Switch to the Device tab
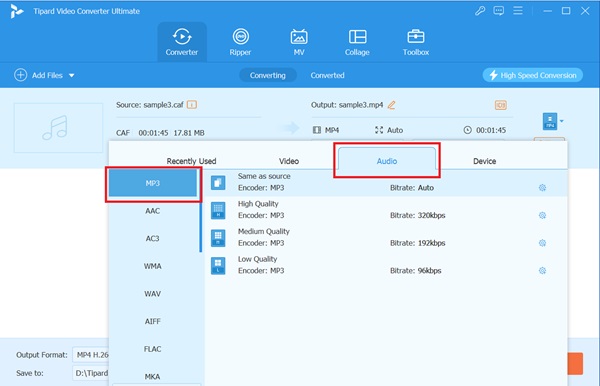This screenshot has height=386, width=600. tap(484, 161)
